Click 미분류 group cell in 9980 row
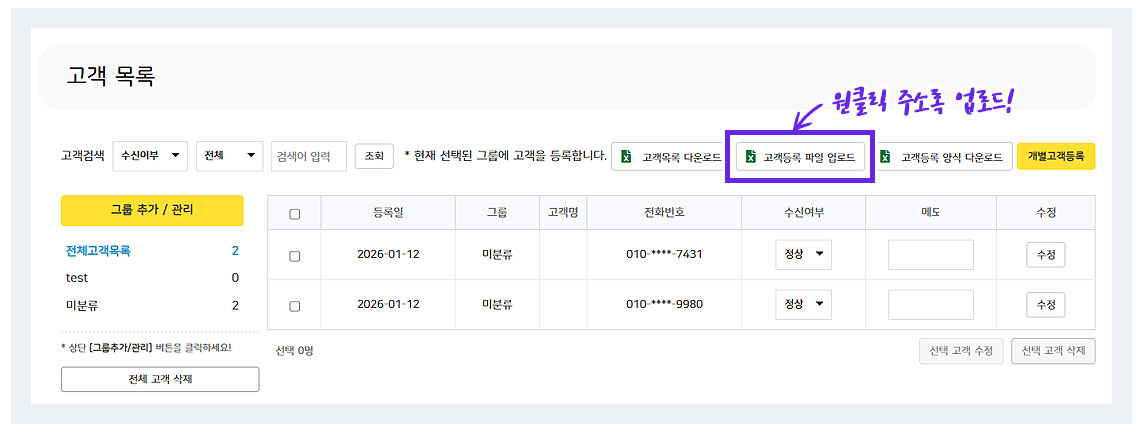The height and width of the screenshot is (434, 1143). [x=497, y=304]
